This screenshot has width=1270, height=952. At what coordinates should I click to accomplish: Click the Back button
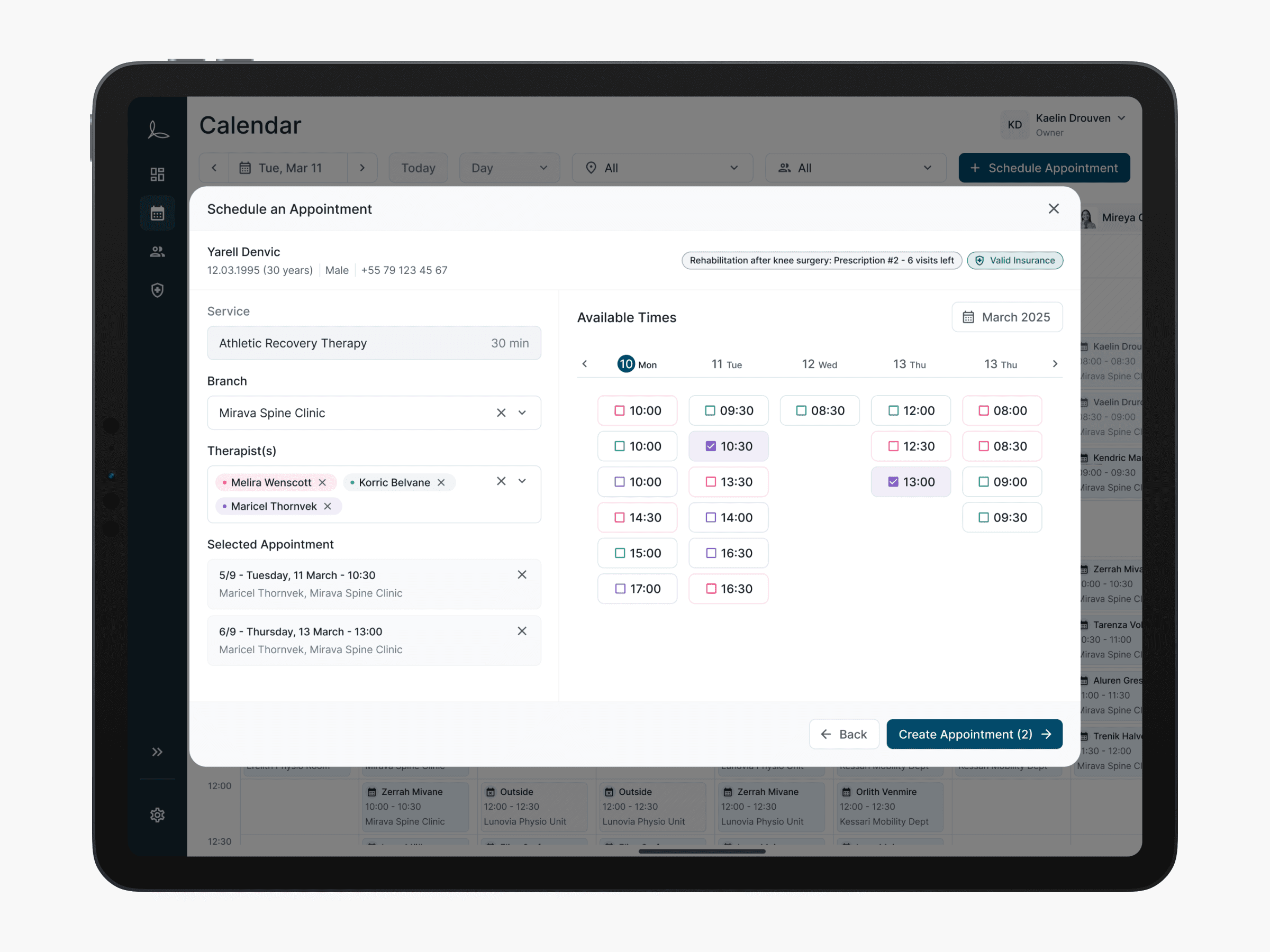[x=843, y=734]
